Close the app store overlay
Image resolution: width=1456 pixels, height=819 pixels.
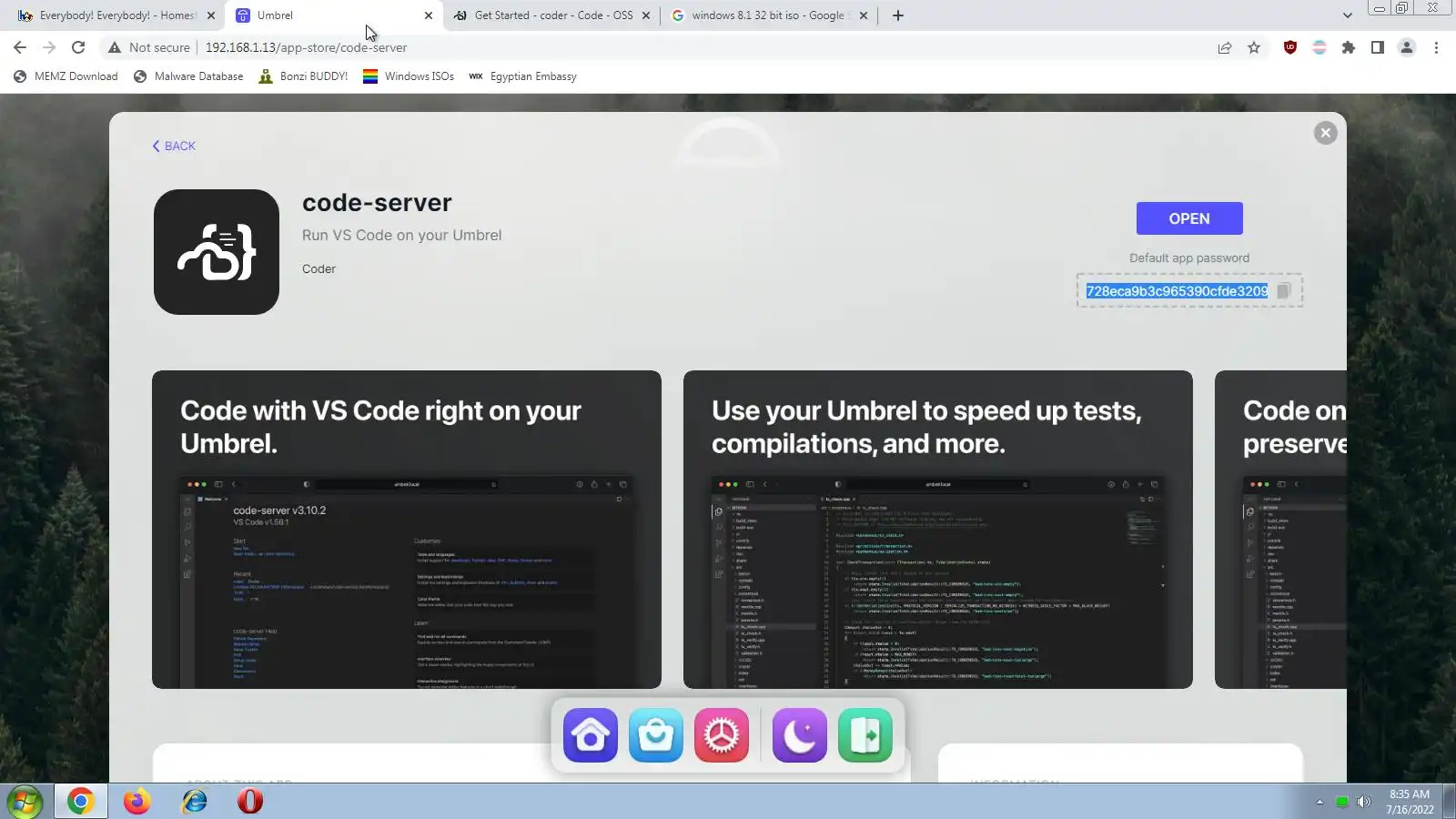(1326, 133)
